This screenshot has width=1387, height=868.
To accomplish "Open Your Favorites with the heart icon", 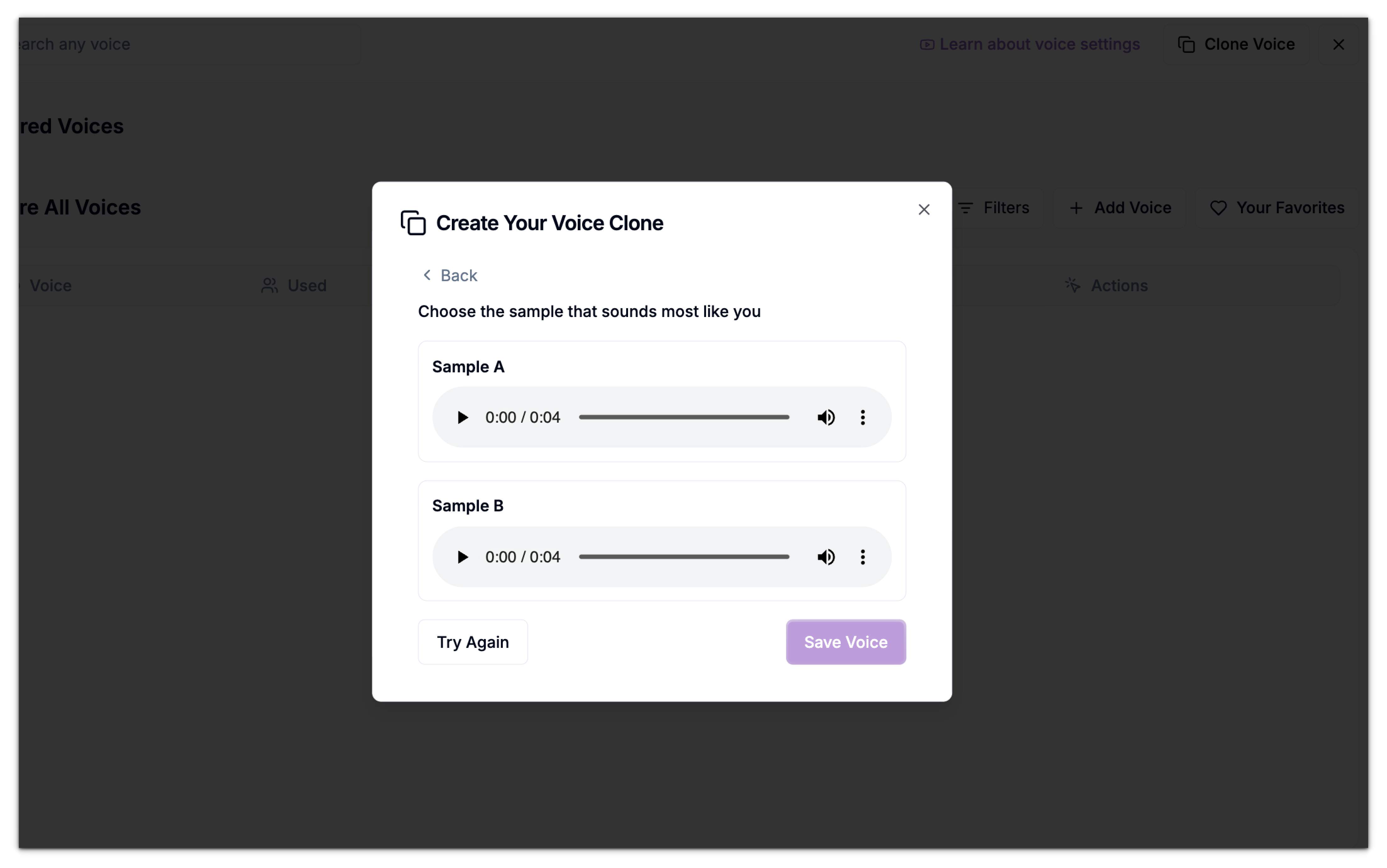I will [x=1219, y=207].
